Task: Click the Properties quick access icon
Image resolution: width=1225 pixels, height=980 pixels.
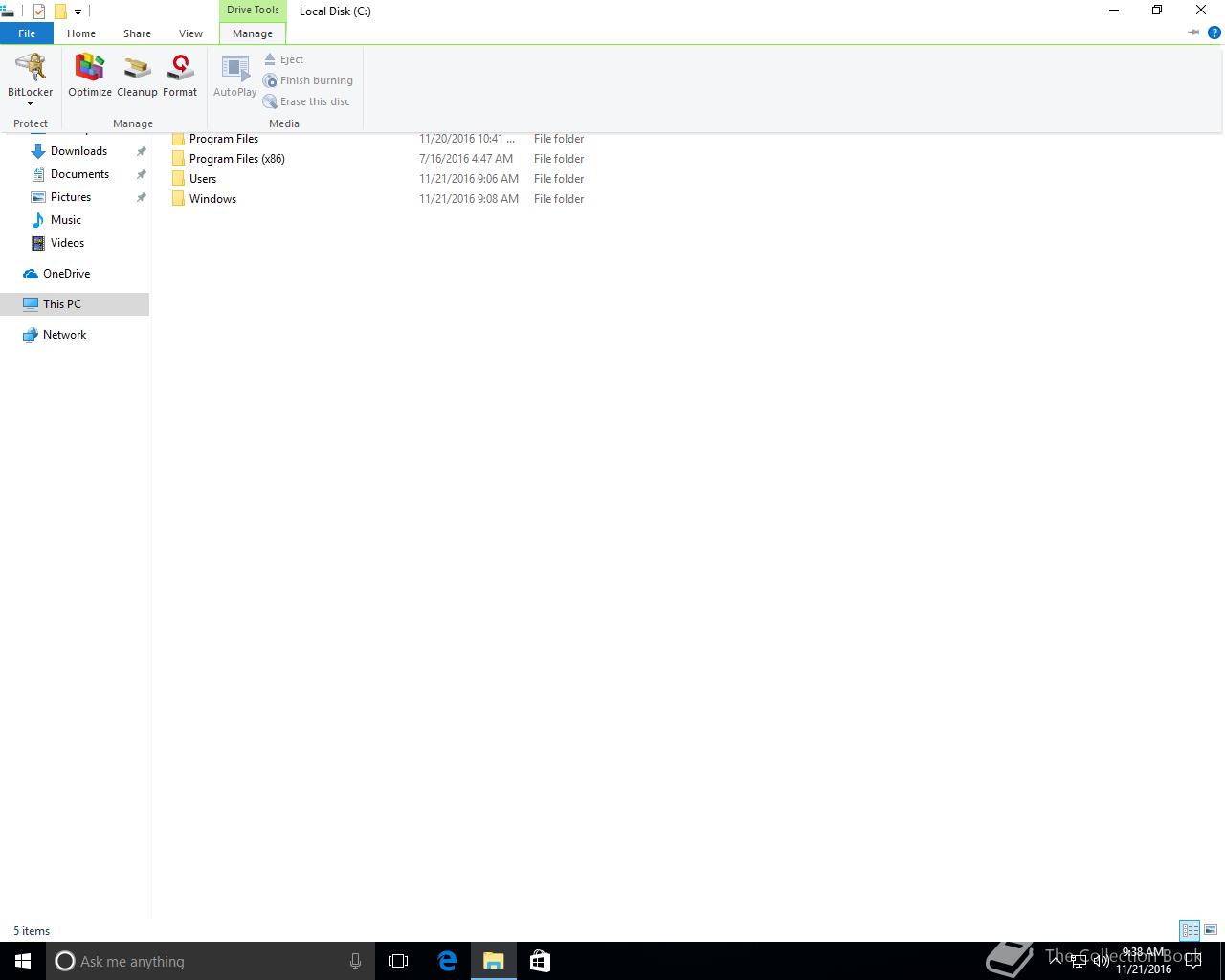Action: [39, 11]
